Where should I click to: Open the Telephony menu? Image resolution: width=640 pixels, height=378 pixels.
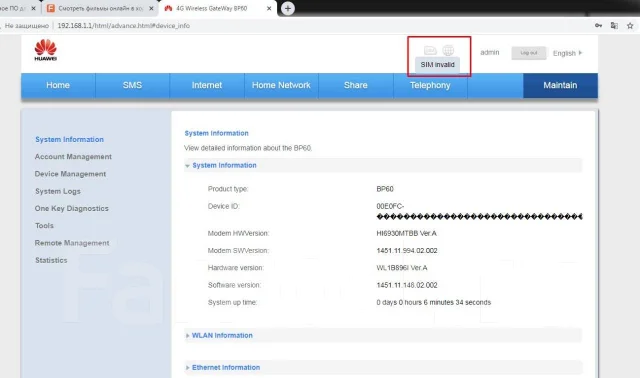pyautogui.click(x=430, y=85)
